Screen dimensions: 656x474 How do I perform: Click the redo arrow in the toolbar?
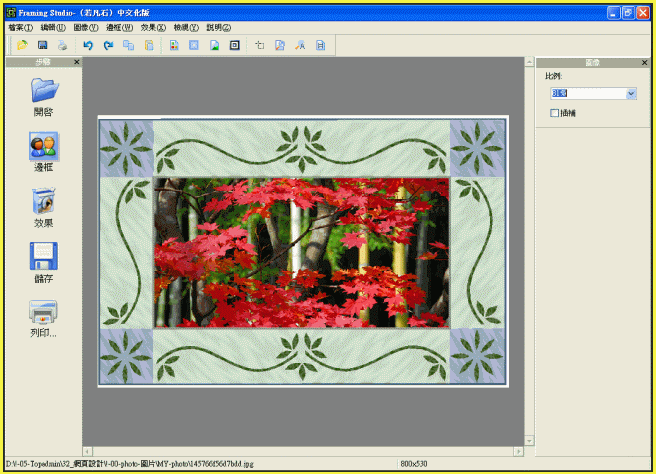tap(108, 45)
